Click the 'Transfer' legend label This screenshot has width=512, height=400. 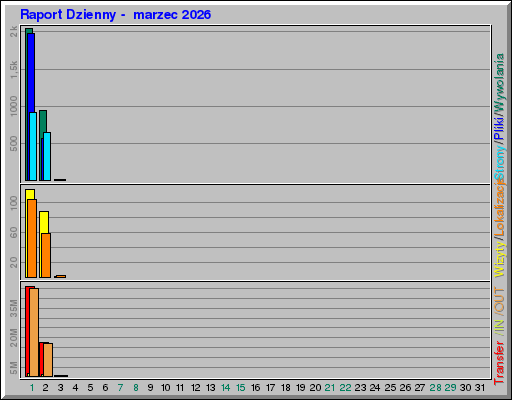(x=499, y=363)
